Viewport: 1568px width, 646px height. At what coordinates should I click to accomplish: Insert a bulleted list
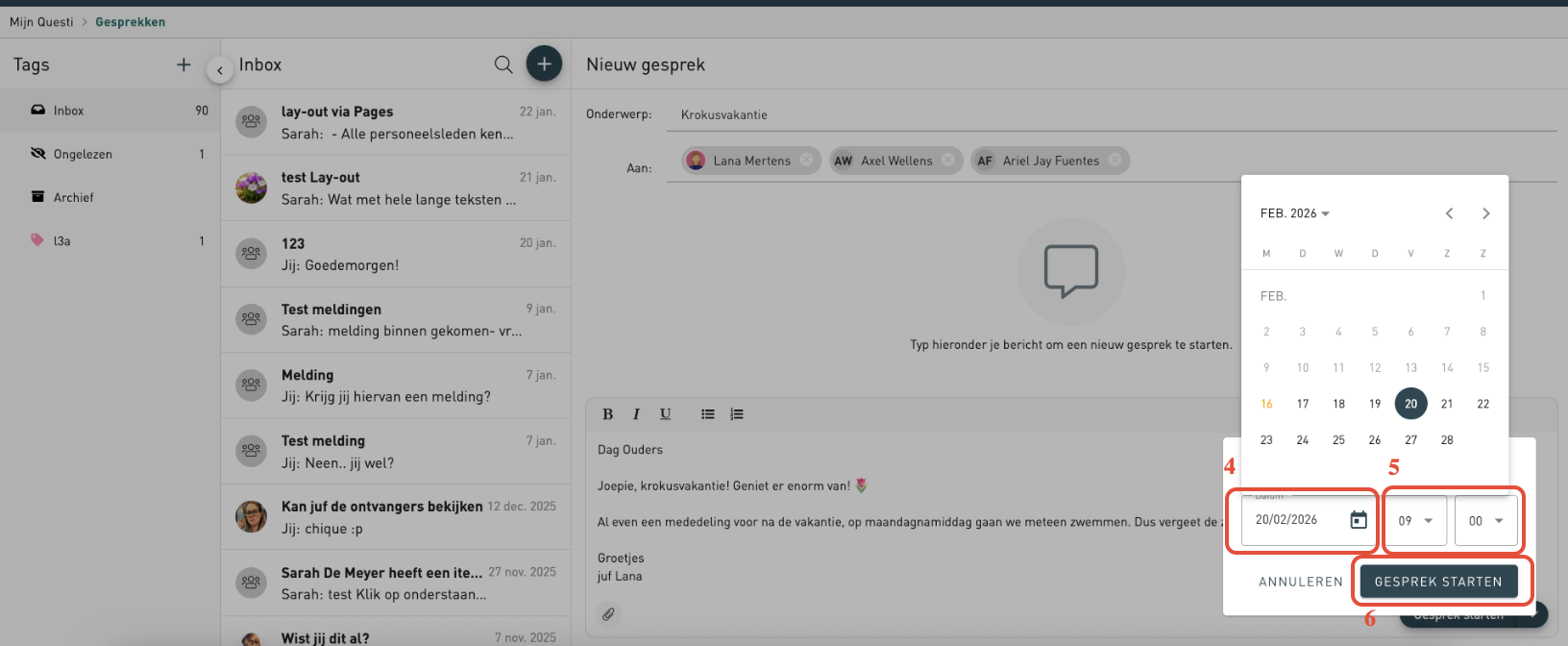coord(708,414)
